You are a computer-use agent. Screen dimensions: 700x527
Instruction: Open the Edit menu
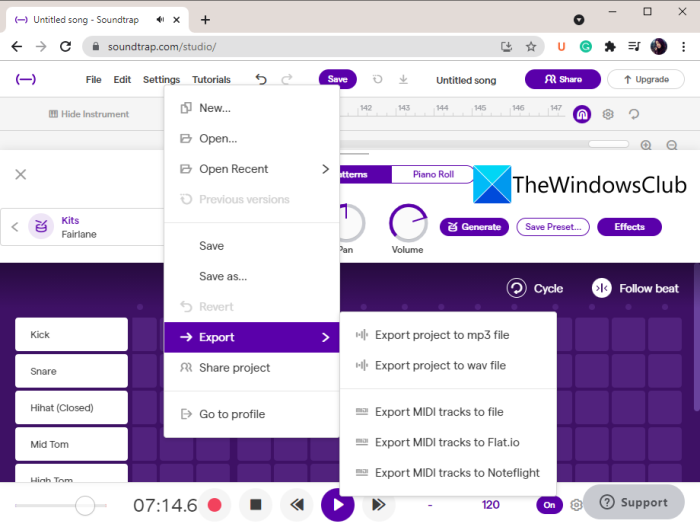coord(122,79)
